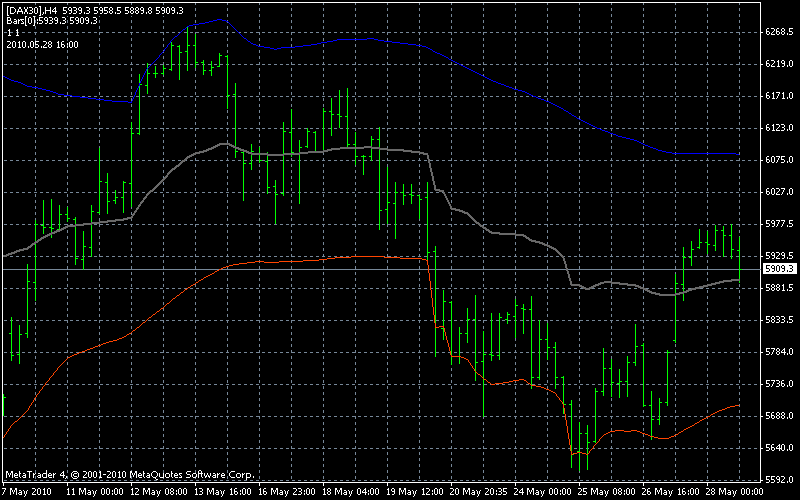Select the 5833.5 price axis label

click(x=780, y=320)
